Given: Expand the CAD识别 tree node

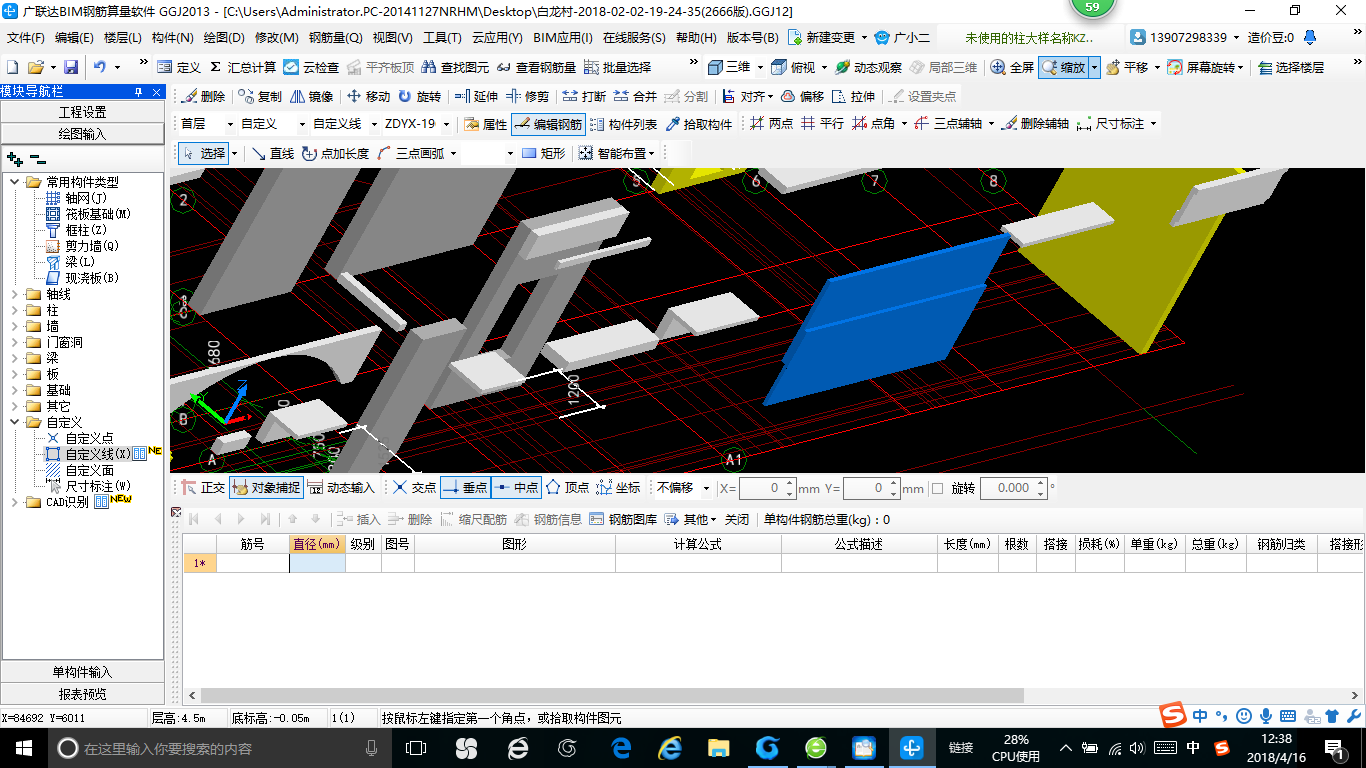Looking at the screenshot, I should 15,502.
